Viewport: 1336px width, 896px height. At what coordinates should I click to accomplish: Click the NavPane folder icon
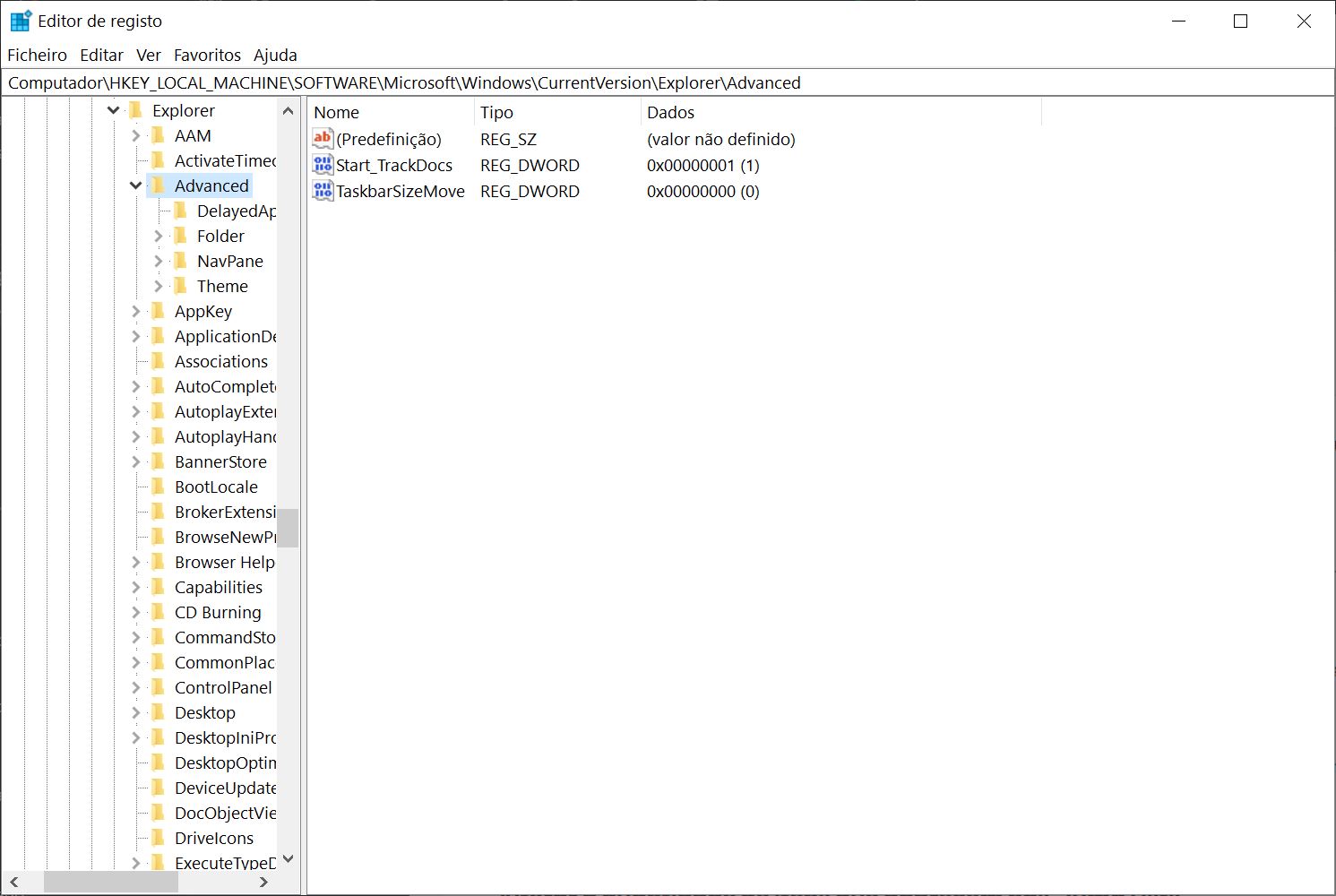point(181,261)
